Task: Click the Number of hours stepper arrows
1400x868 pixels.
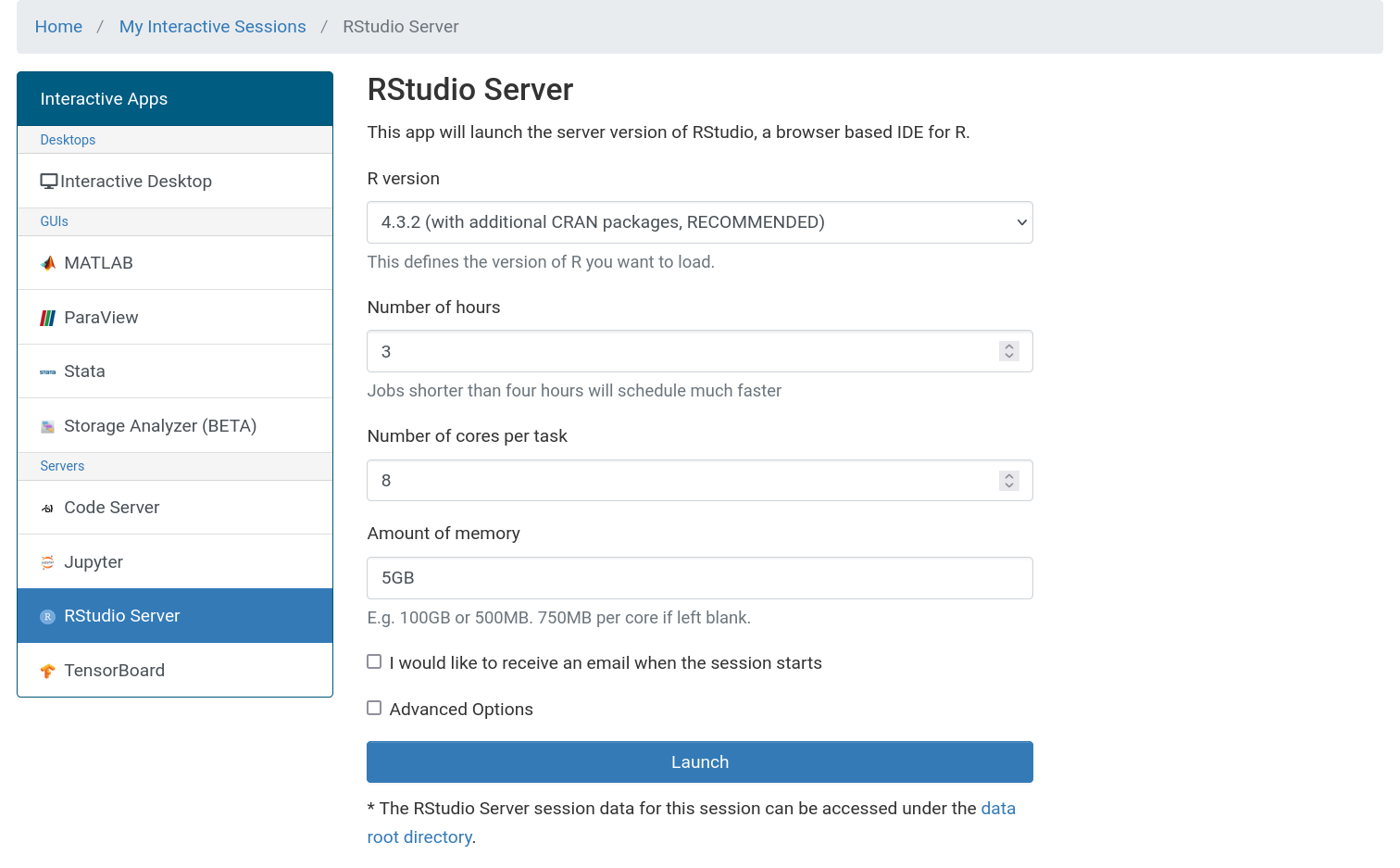Action: click(1009, 351)
